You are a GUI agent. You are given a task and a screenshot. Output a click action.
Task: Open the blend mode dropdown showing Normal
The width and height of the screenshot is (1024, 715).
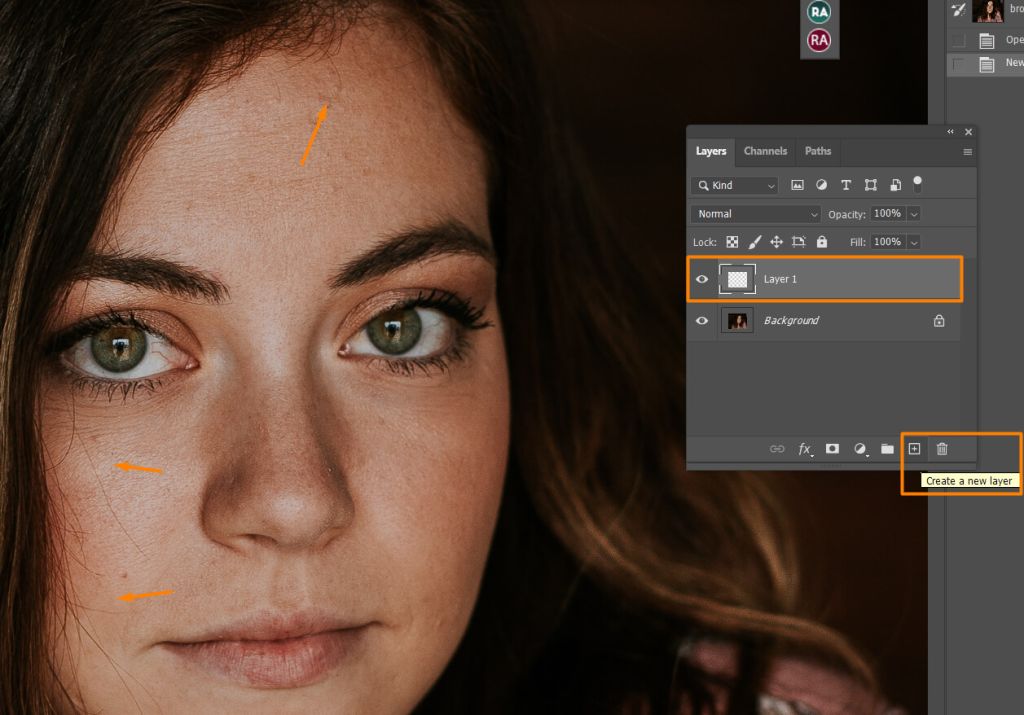tap(754, 213)
